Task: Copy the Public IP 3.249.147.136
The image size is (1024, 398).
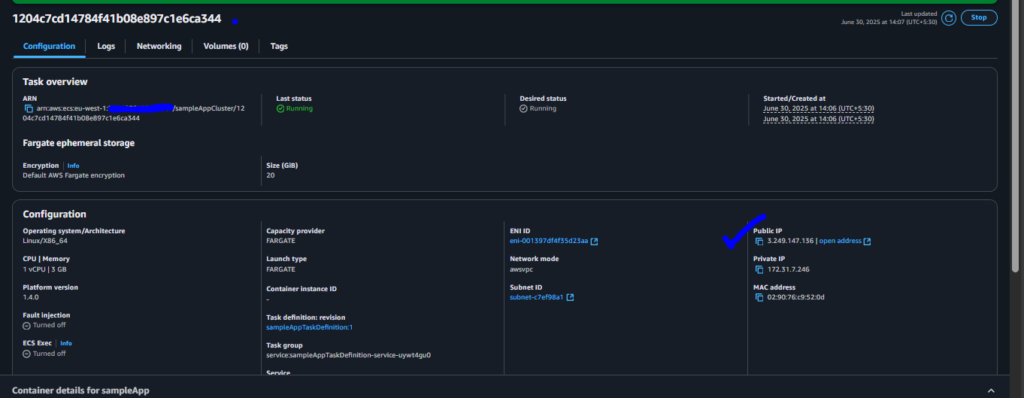Action: tap(759, 241)
